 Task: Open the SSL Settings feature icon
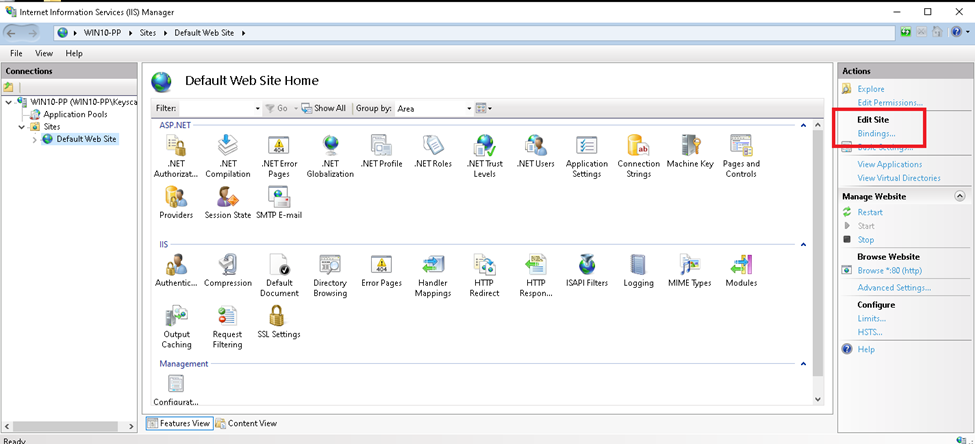coord(278,316)
